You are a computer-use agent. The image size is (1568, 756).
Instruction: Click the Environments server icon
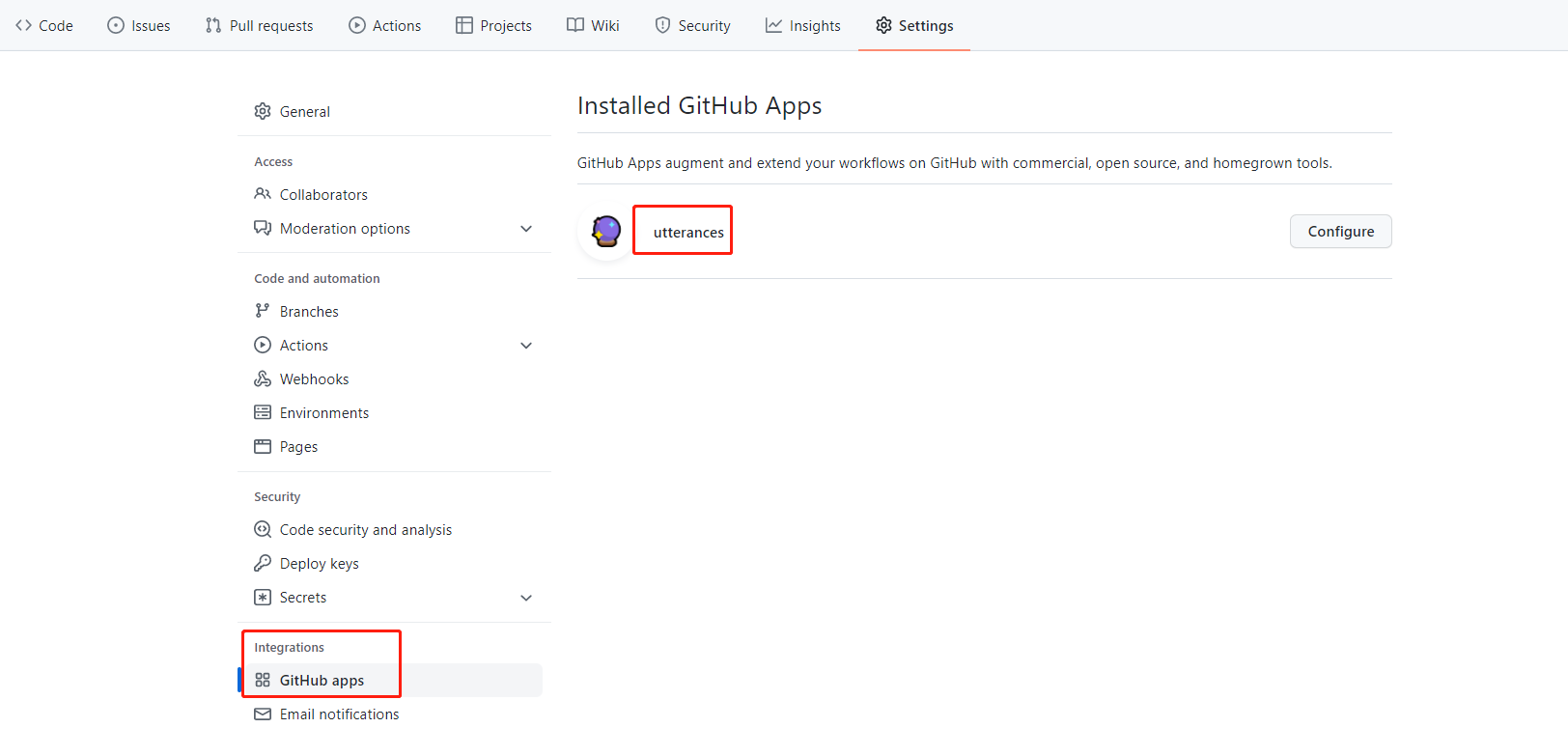coord(263,412)
